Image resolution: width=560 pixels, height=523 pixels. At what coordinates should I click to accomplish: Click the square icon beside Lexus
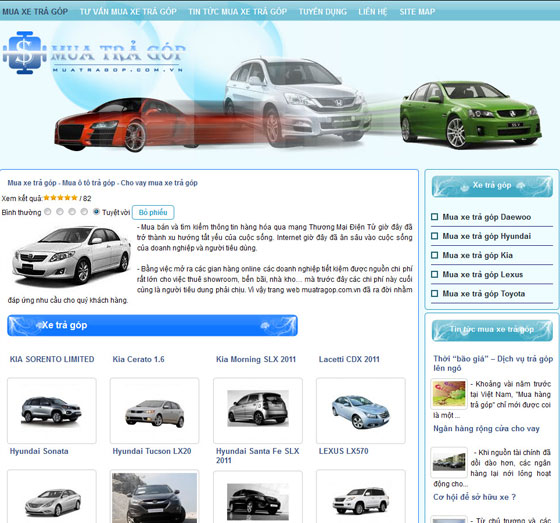click(x=435, y=274)
